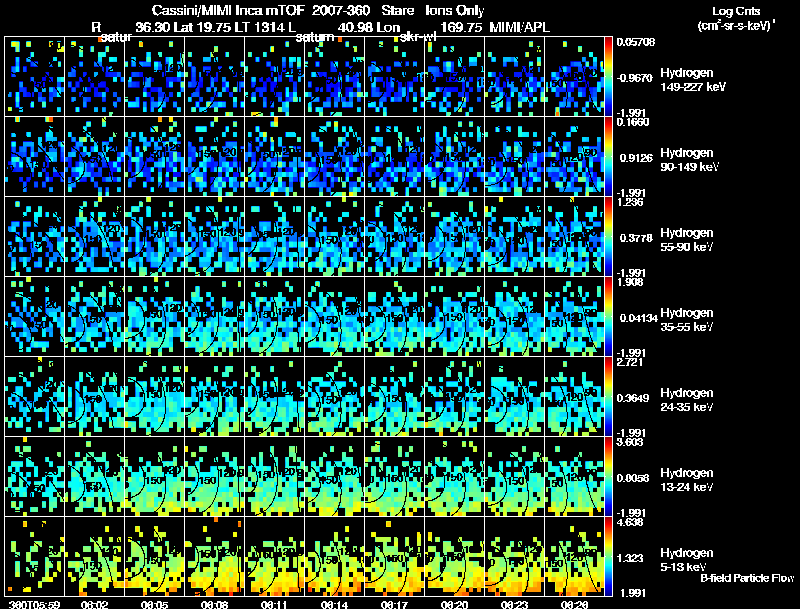Image resolution: width=800 pixels, height=609 pixels.
Task: Click the Hydrogen 5-13 keV row label
Action: point(686,560)
